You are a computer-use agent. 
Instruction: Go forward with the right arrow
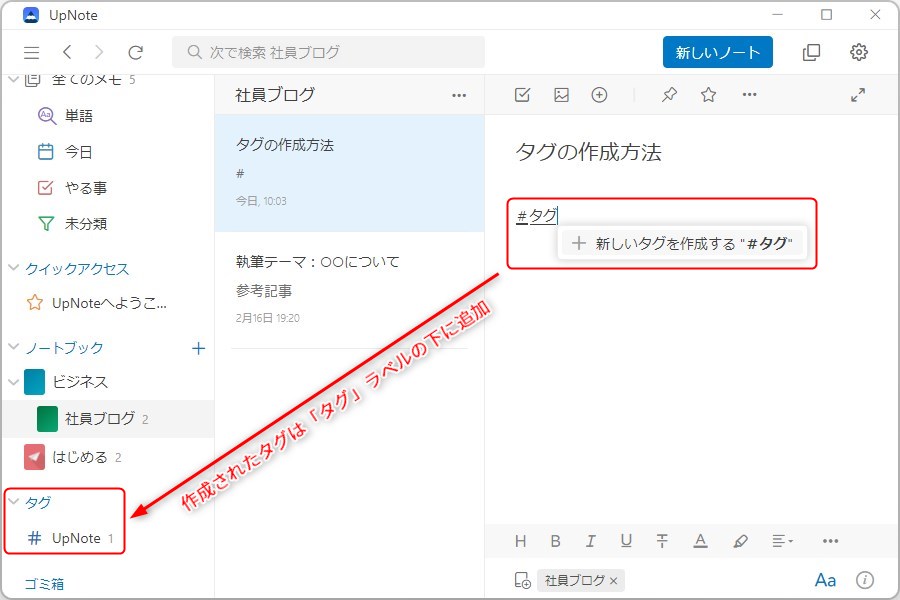click(99, 52)
